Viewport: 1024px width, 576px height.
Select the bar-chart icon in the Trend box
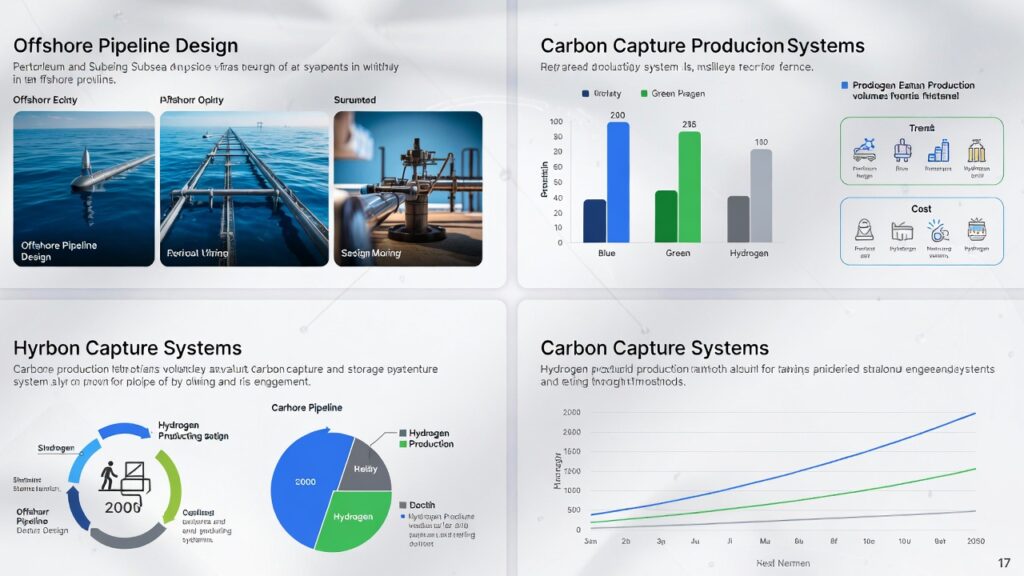click(938, 151)
